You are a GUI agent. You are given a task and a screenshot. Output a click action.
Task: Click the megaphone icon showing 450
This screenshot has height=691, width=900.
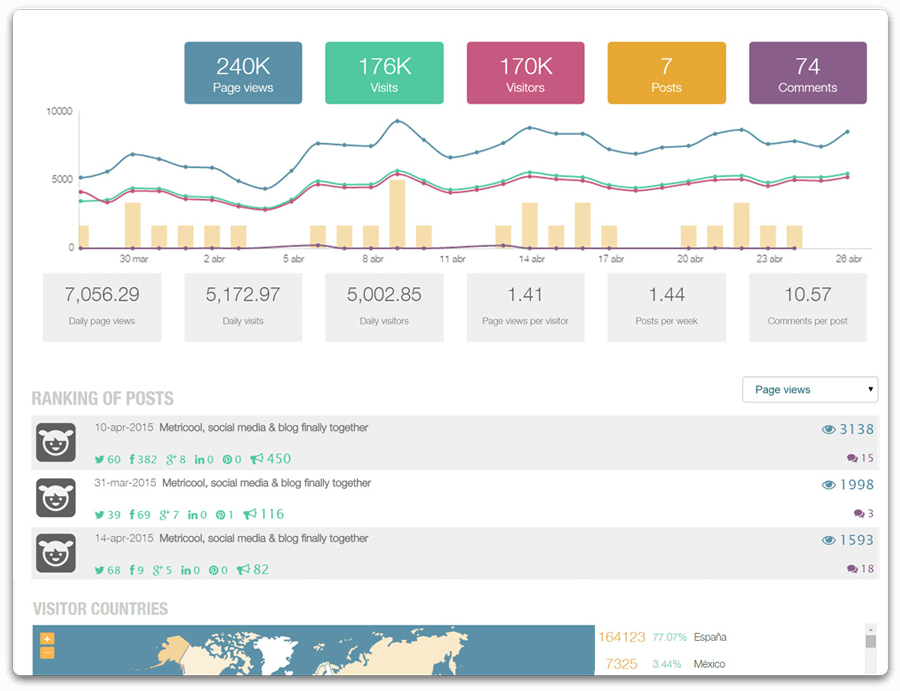pos(257,459)
